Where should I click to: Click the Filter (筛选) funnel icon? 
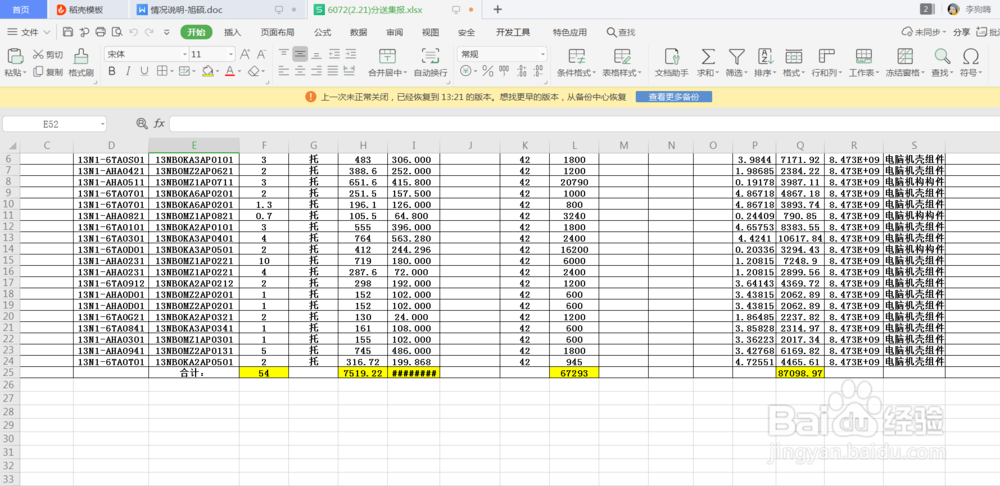[737, 56]
